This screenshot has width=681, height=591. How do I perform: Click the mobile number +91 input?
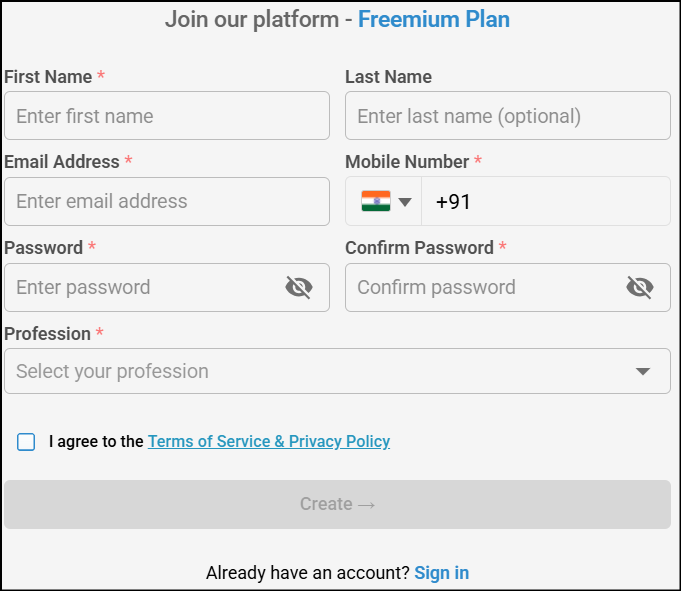(545, 202)
